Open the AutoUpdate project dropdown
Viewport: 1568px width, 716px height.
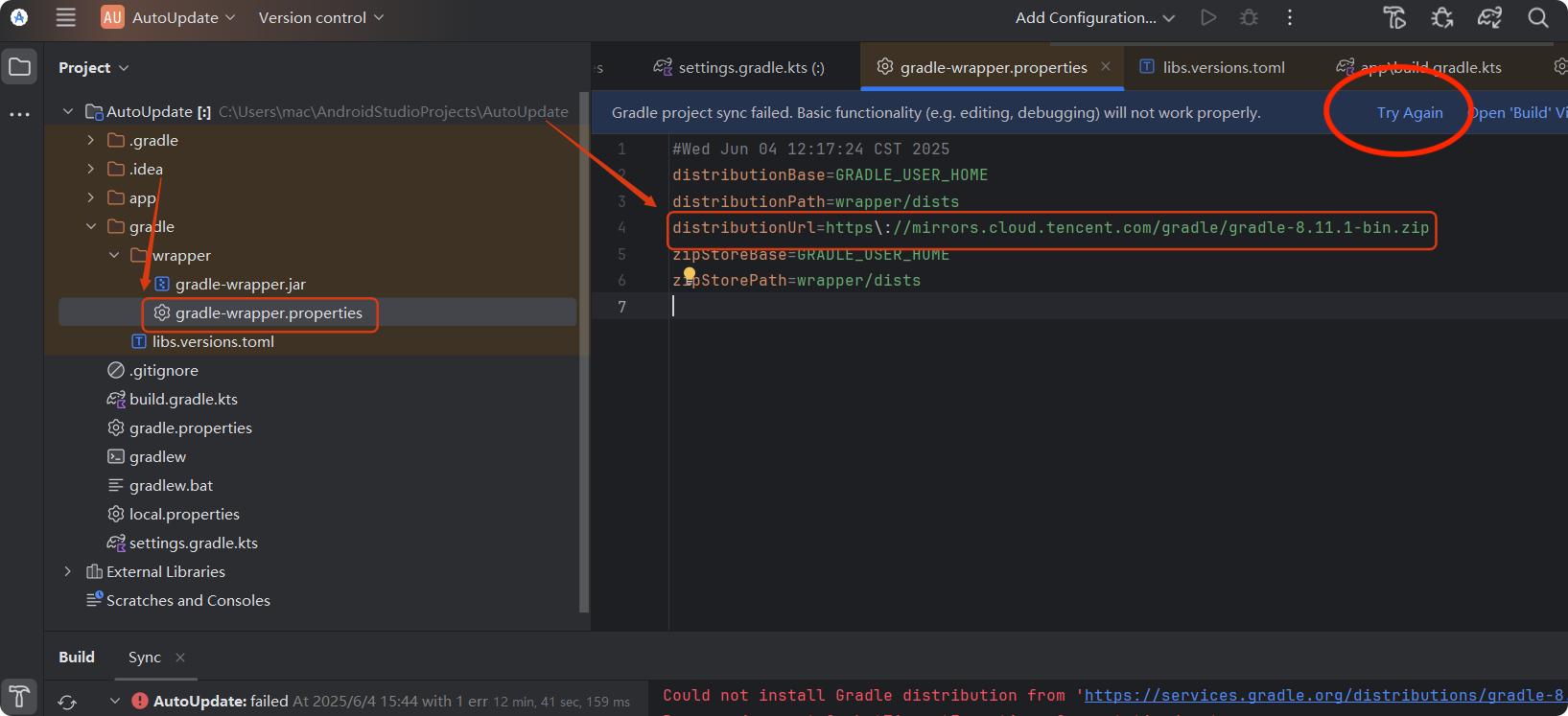point(182,17)
